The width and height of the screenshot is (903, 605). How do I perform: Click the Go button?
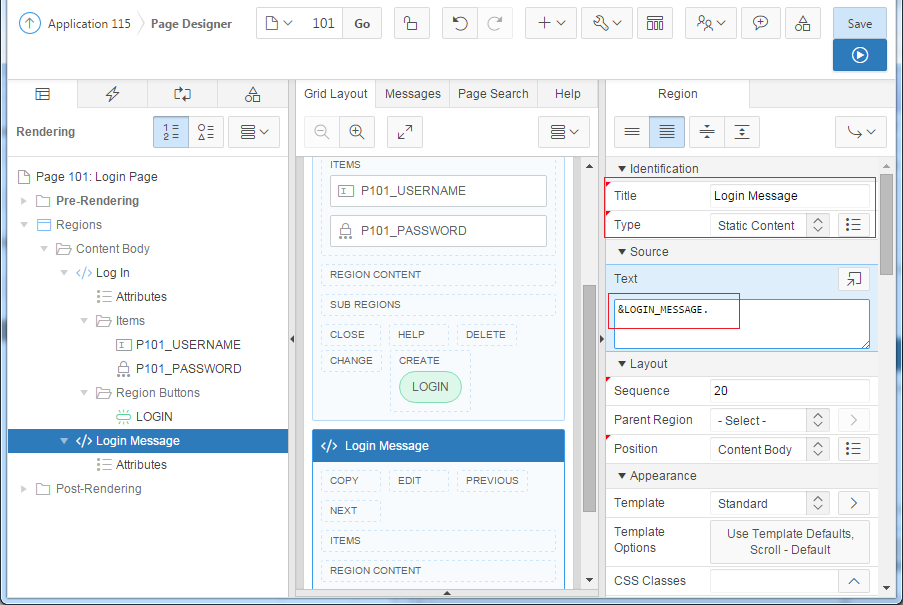(362, 24)
